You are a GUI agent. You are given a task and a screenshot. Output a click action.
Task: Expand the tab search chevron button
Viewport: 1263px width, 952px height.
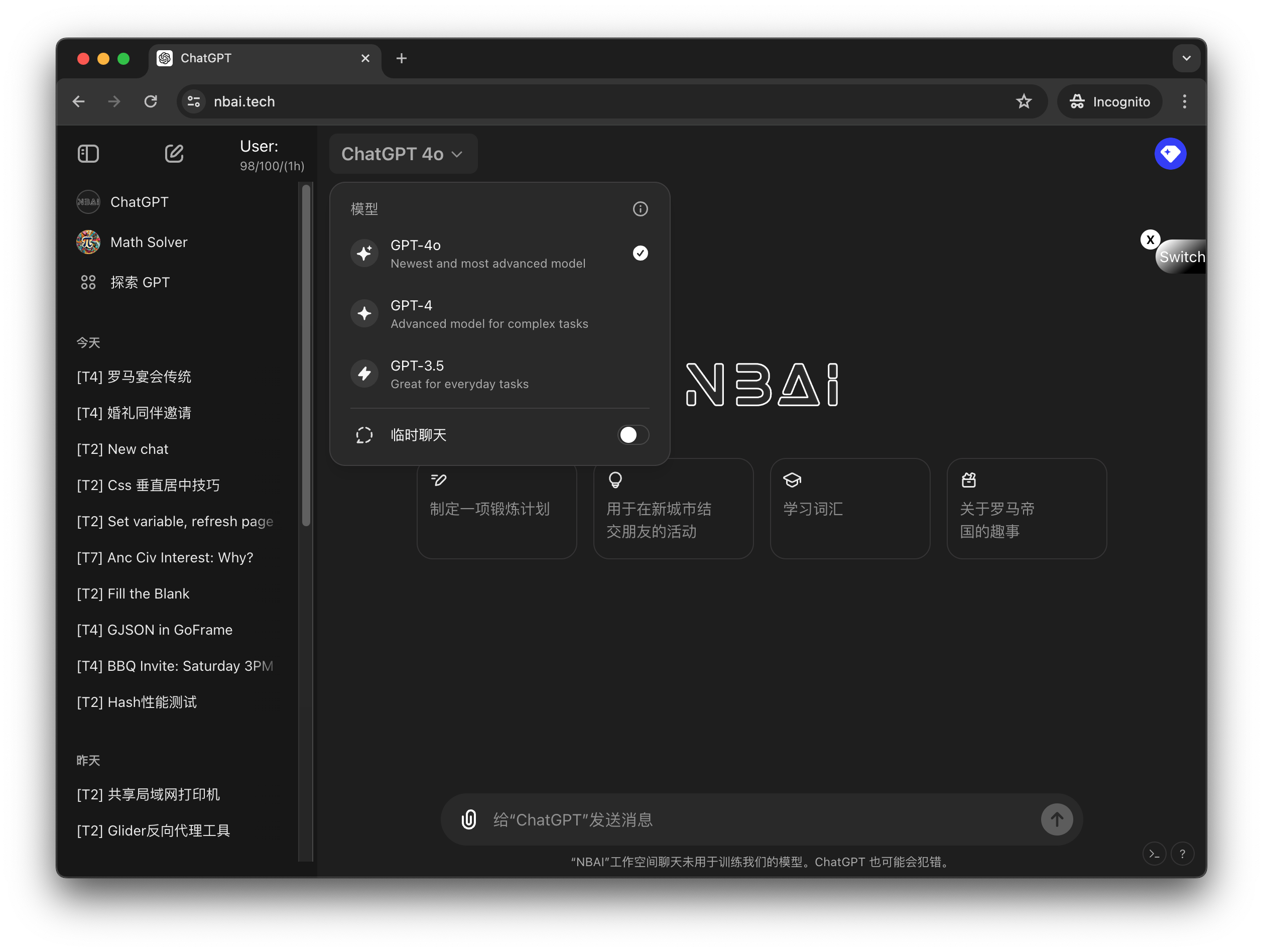coord(1186,58)
